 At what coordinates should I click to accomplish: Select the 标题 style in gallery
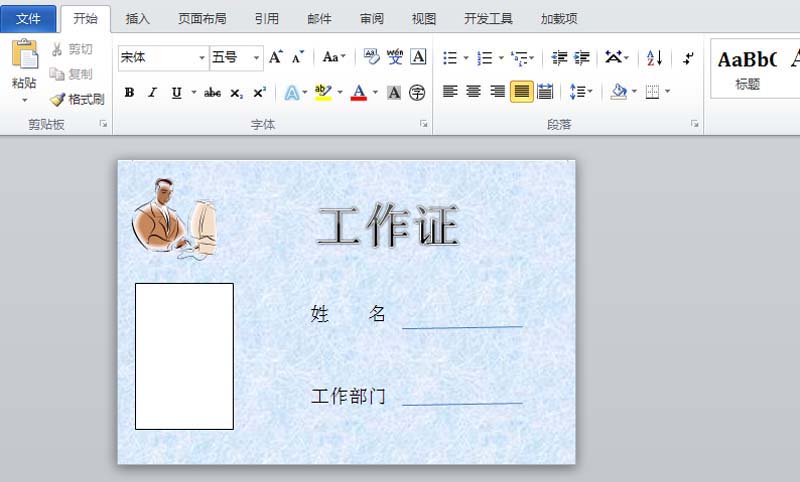(x=747, y=68)
